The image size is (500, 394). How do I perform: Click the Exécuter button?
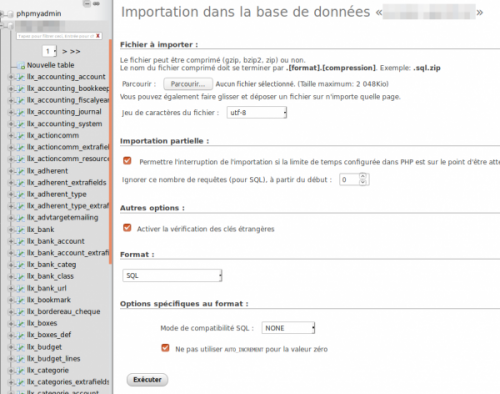[147, 380]
